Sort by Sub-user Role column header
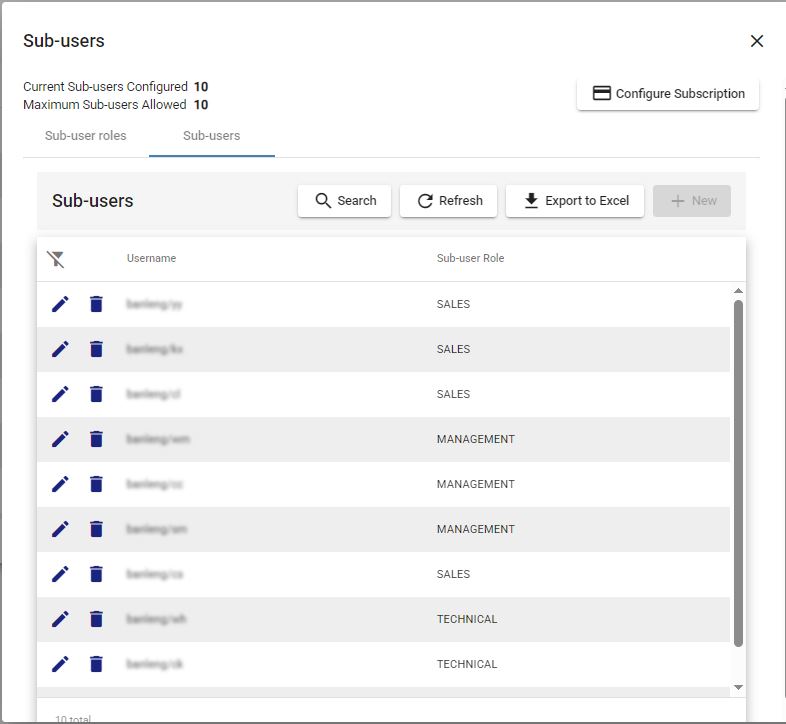This screenshot has height=724, width=786. 470,258
